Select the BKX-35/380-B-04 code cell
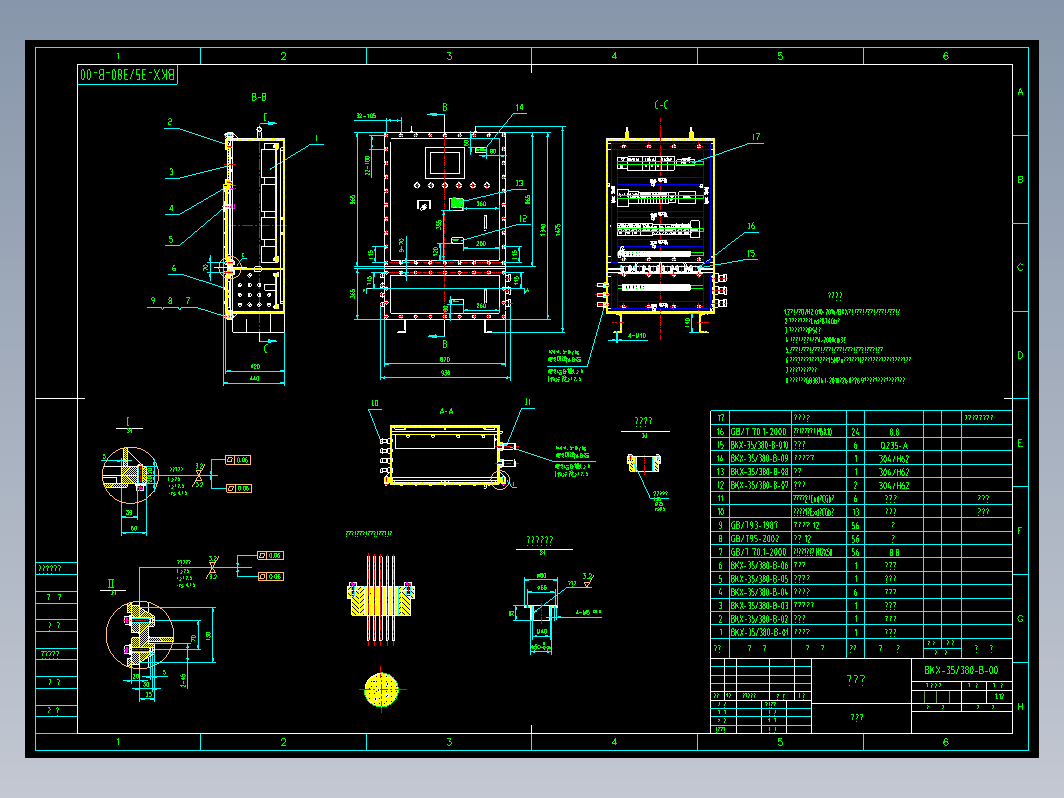This screenshot has height=798, width=1064. pos(759,592)
